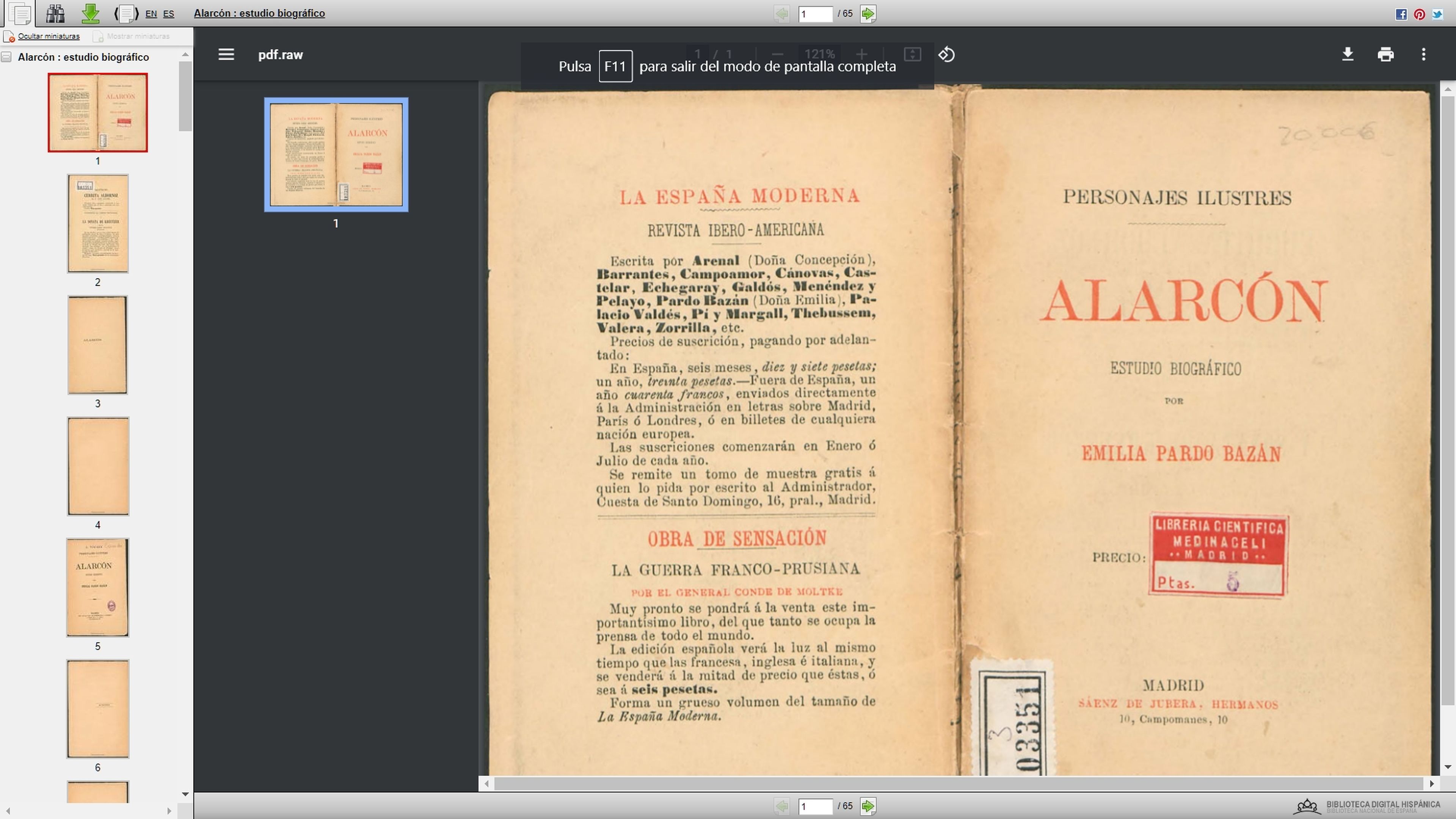Select sidebar thumbnail page 4

click(98, 466)
